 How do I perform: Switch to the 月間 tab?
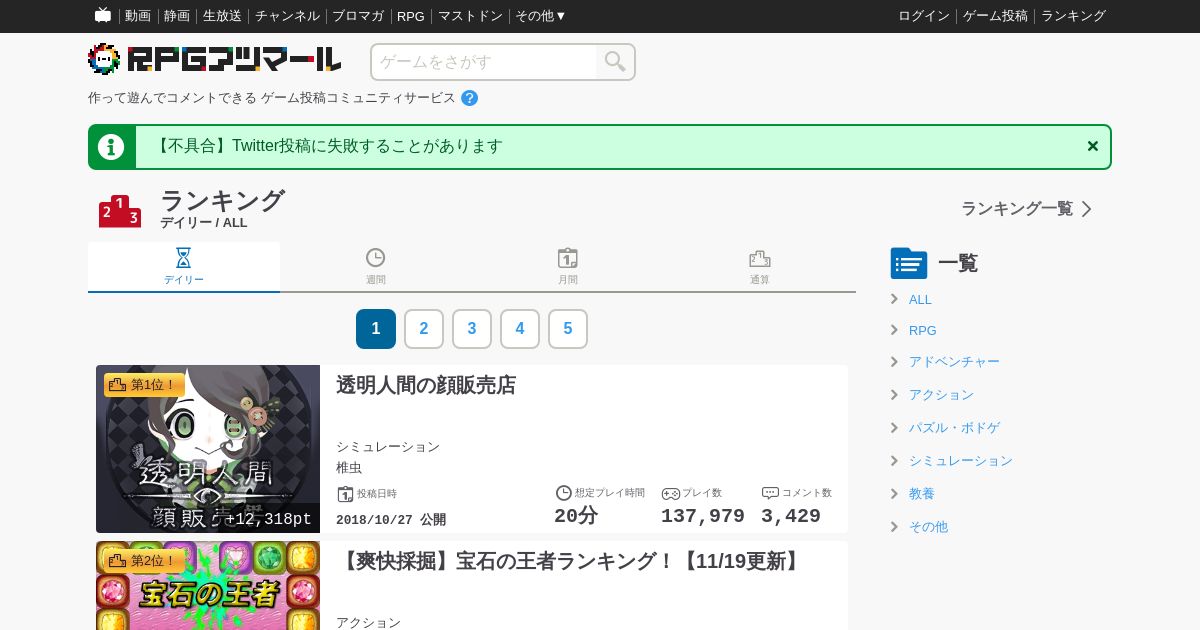[x=568, y=267]
